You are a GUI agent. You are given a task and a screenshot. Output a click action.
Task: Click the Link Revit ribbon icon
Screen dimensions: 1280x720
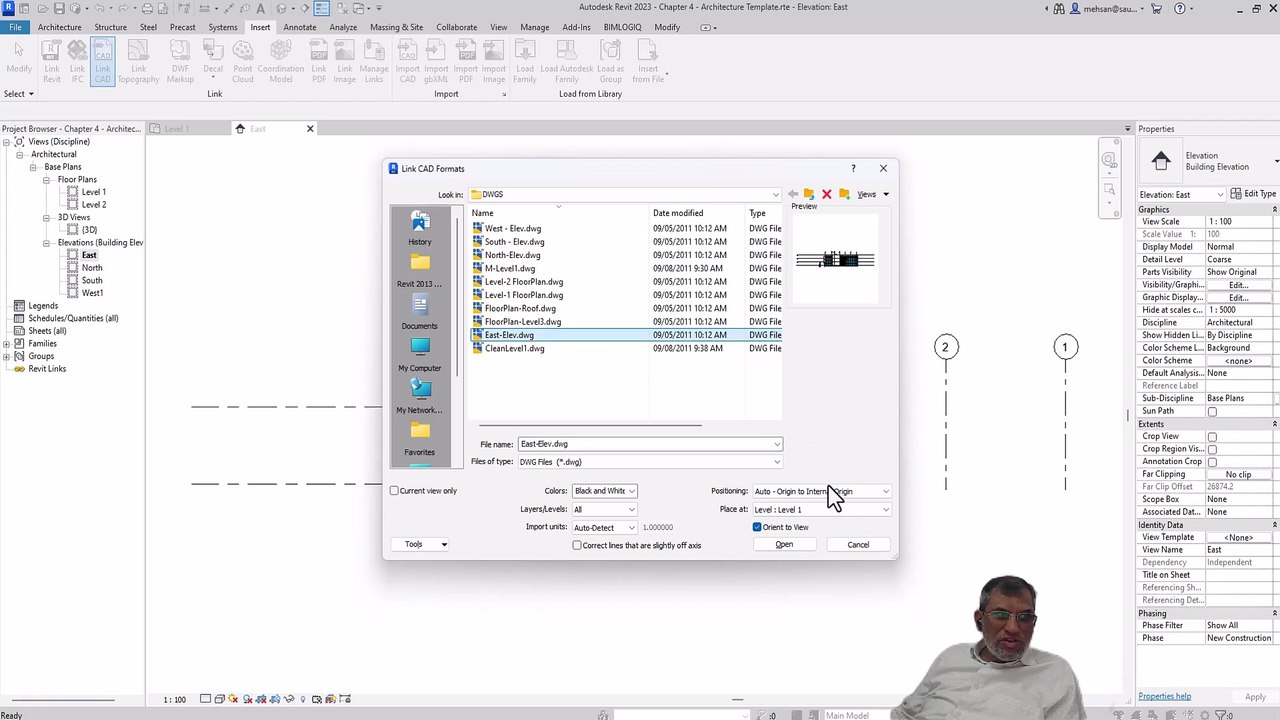[51, 62]
